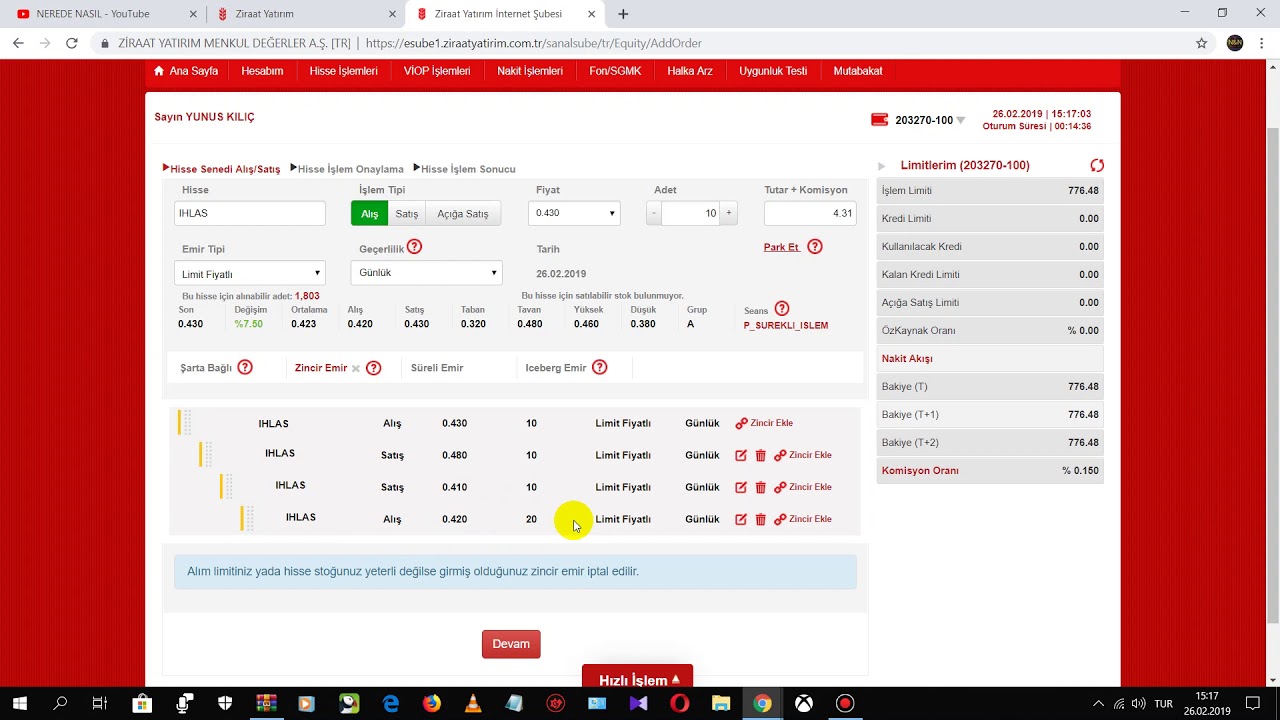This screenshot has height=720, width=1280.
Task: Remove Zincir Emir with the x icon
Action: (355, 369)
